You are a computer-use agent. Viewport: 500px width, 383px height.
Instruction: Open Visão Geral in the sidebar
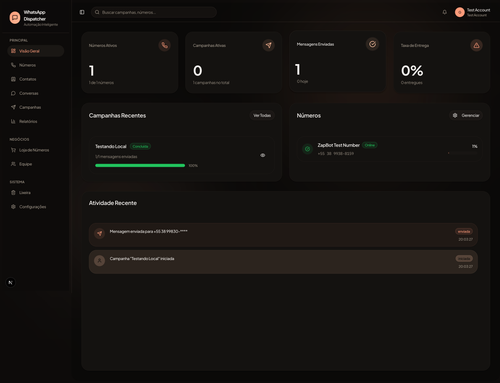click(36, 51)
